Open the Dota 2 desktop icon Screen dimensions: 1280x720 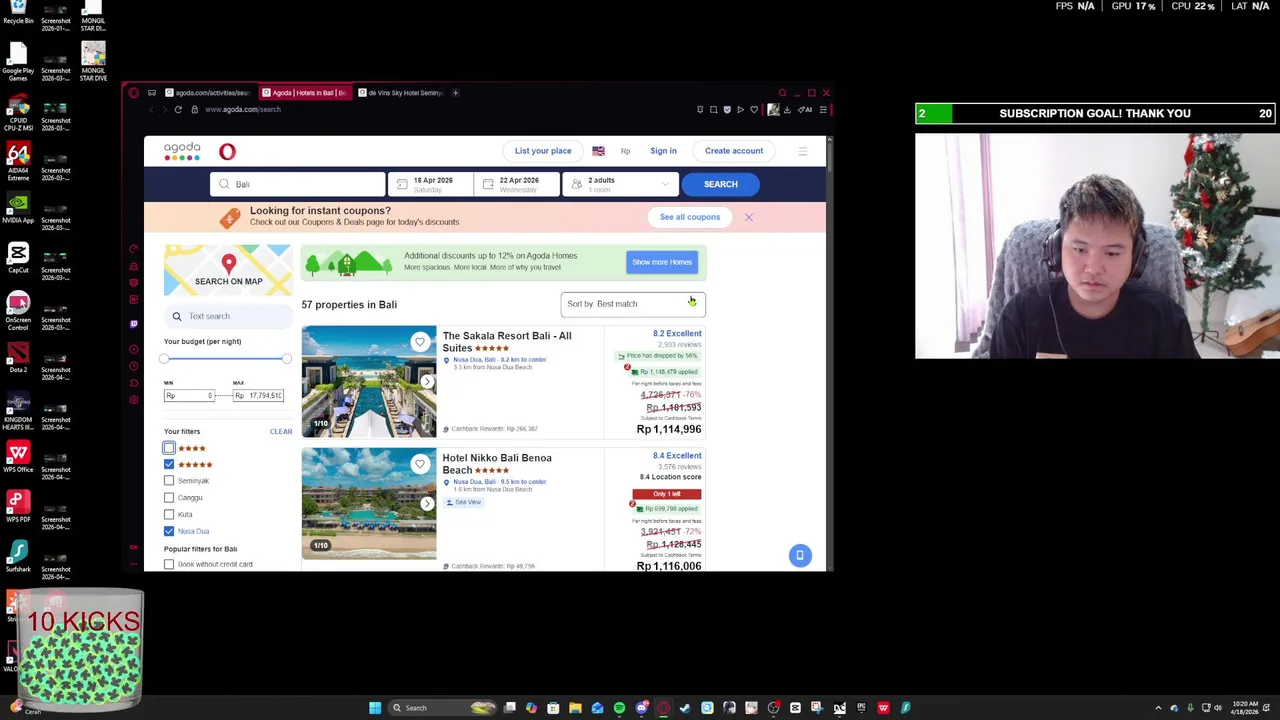click(18, 357)
